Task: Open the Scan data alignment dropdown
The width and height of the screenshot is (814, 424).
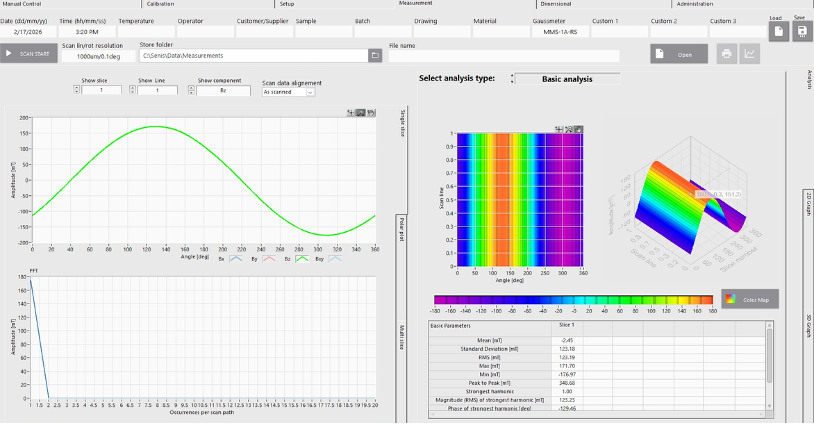Action: click(x=310, y=92)
